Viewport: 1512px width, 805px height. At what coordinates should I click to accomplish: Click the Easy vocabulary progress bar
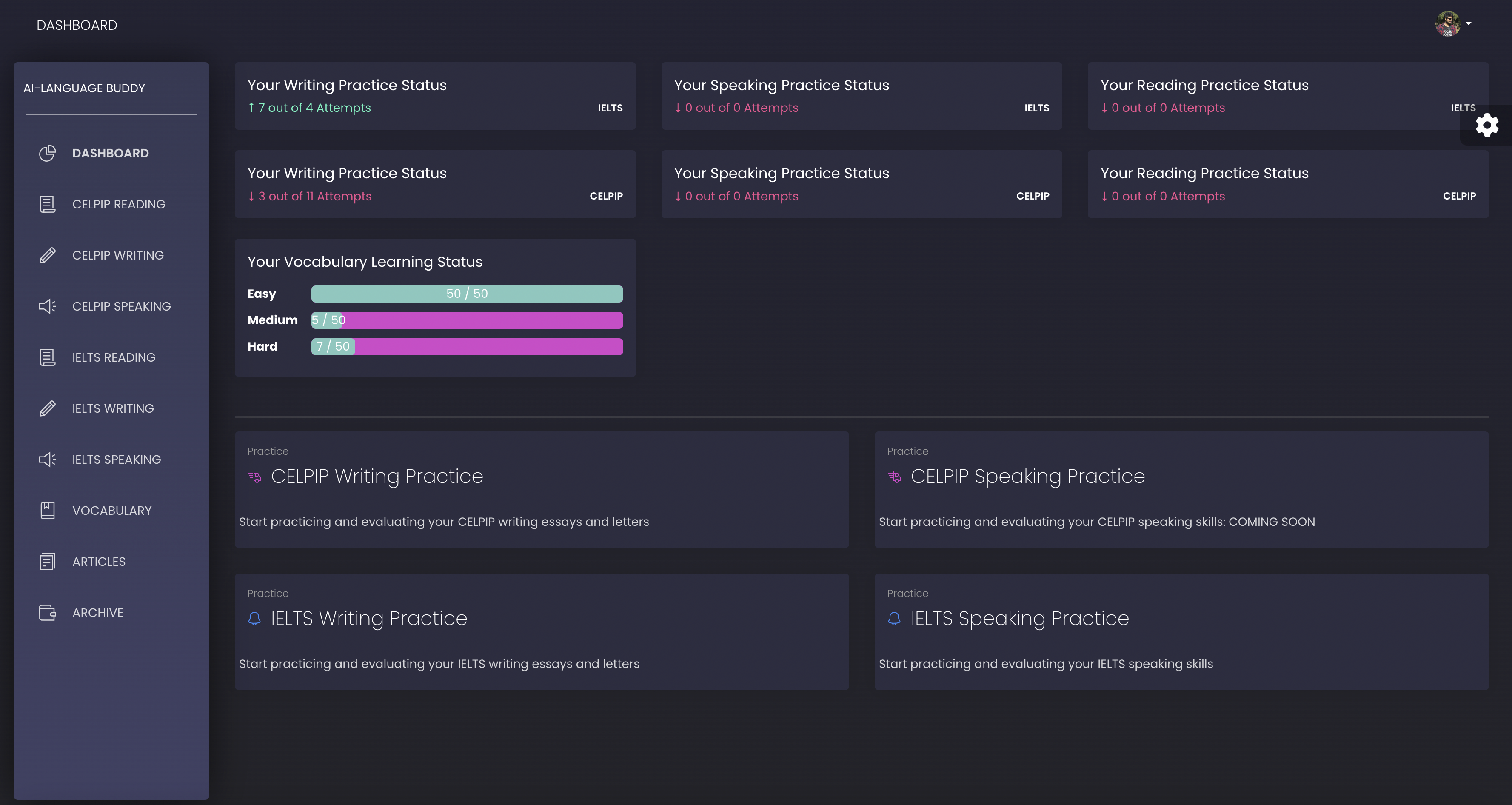pos(467,294)
